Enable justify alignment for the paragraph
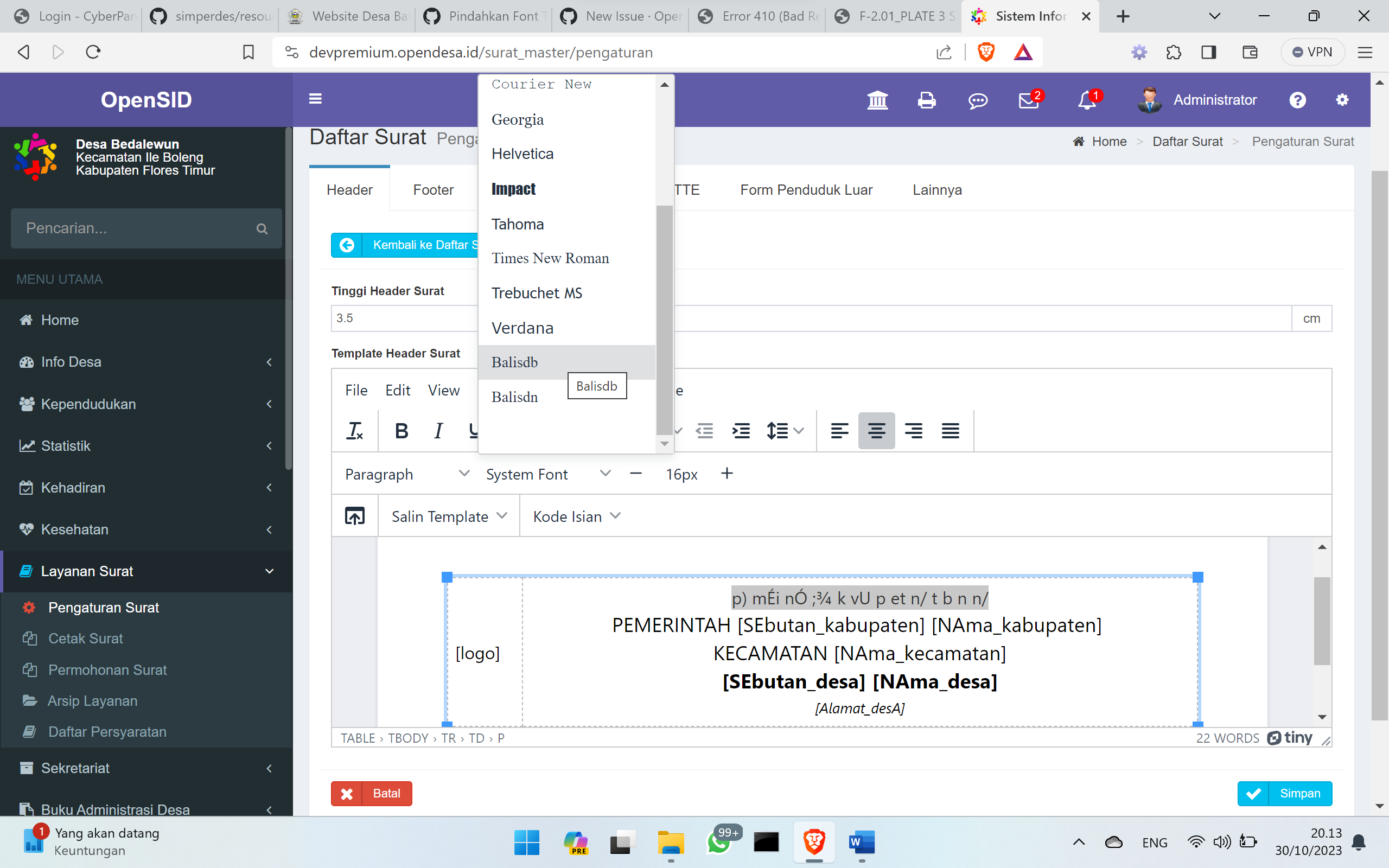 951,431
